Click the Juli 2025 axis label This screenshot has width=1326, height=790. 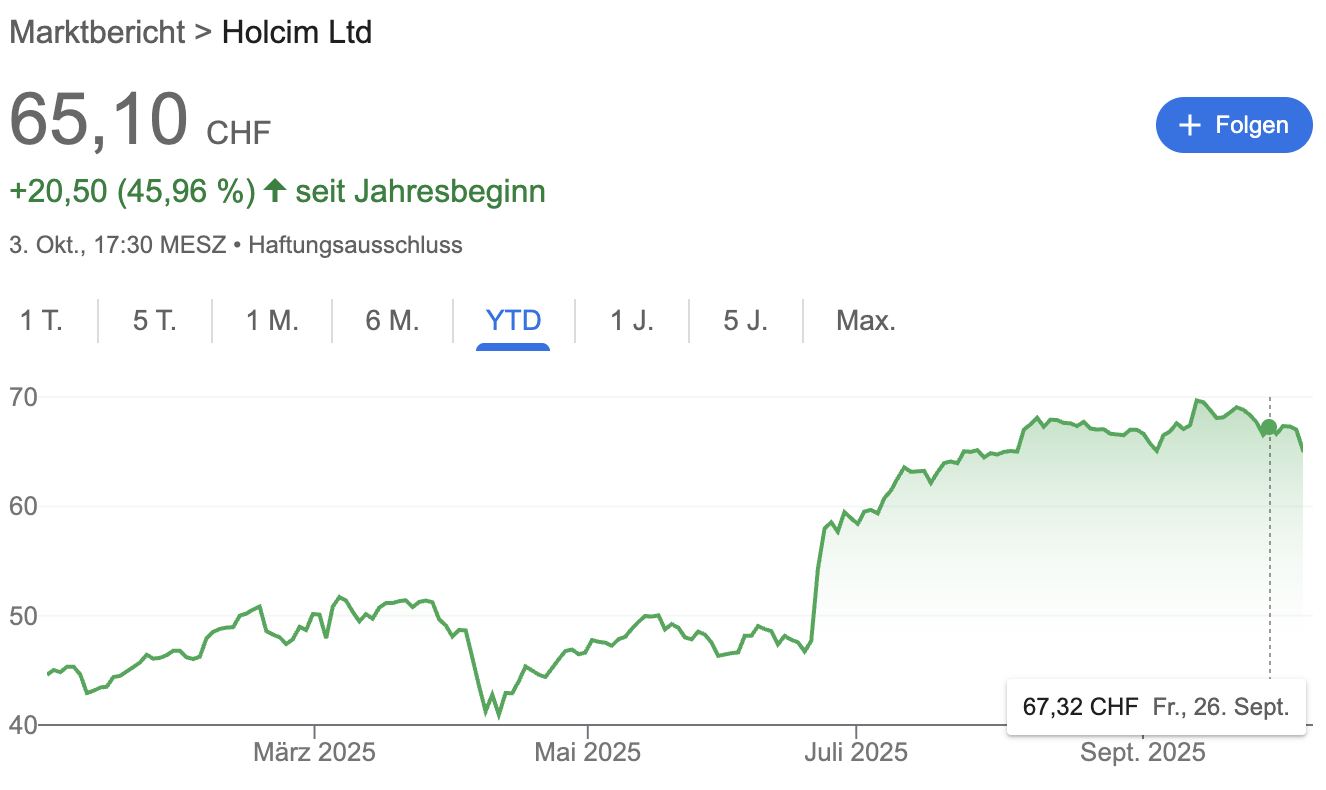[x=856, y=752]
